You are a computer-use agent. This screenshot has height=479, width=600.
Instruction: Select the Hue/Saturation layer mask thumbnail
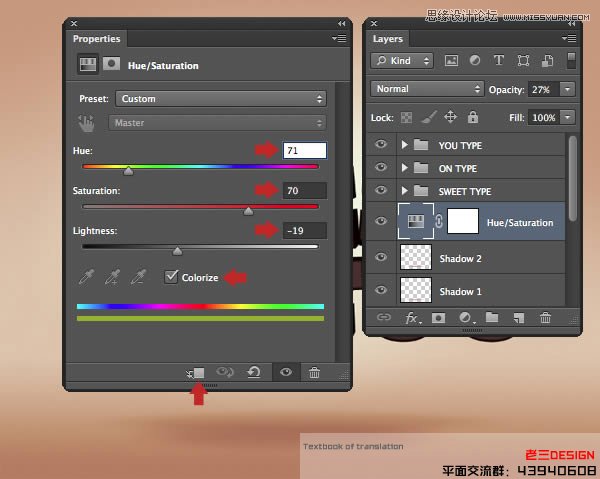click(x=463, y=221)
